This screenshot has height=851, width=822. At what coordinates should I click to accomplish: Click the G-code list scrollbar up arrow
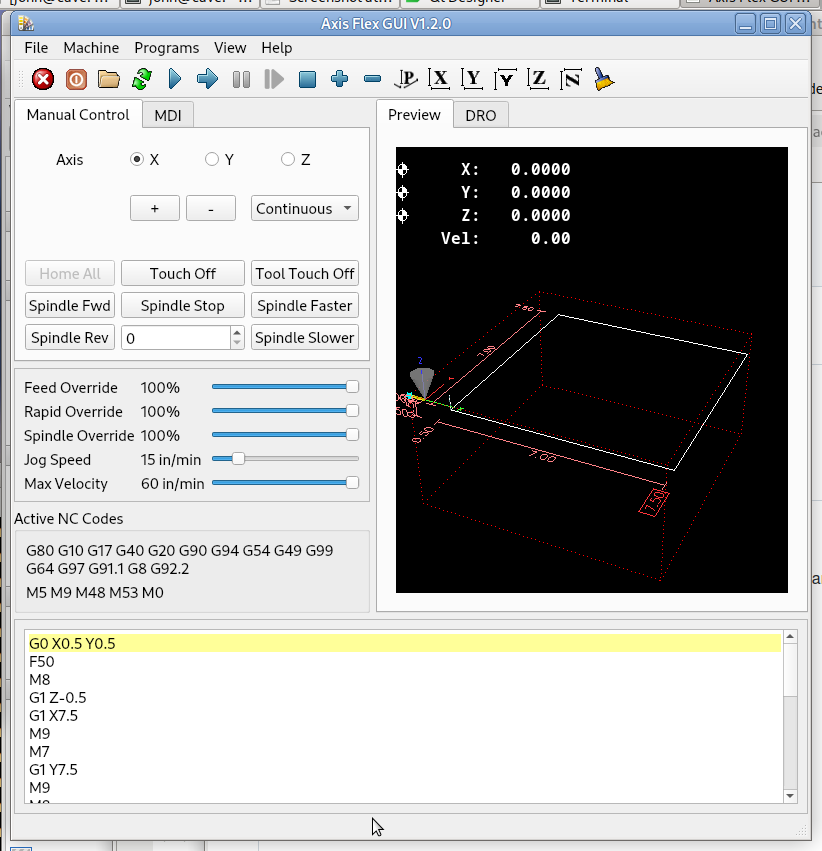[x=790, y=637]
